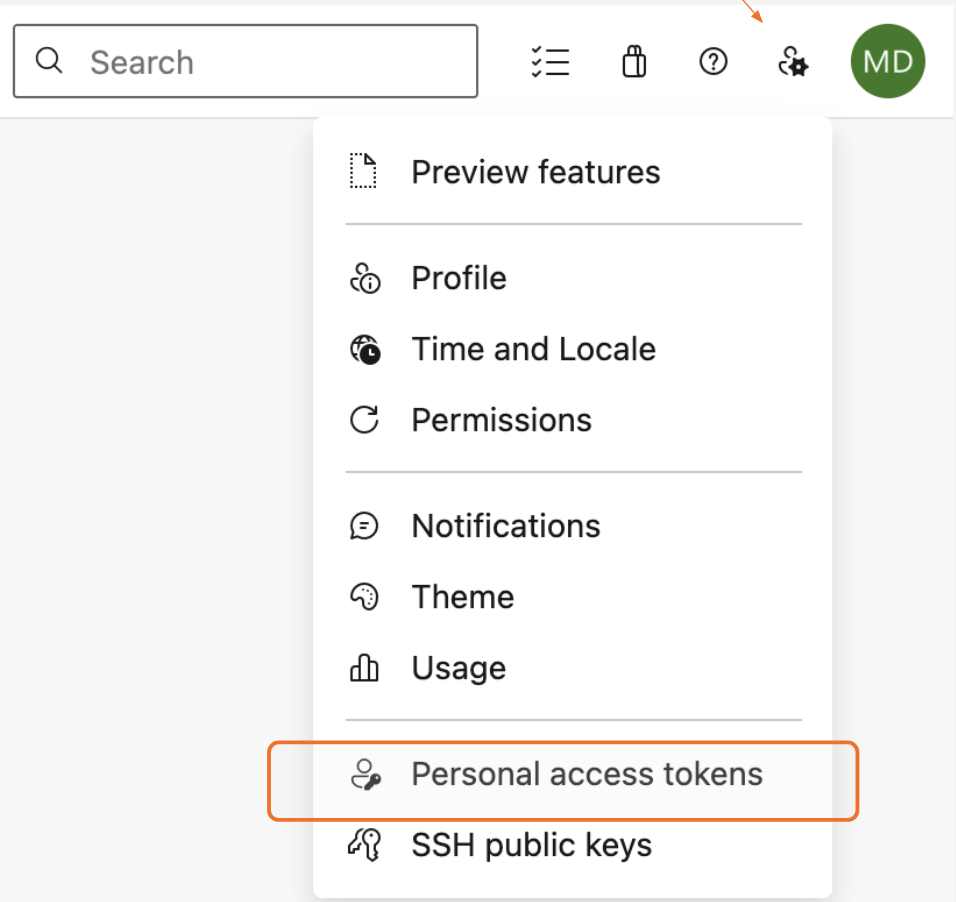Screen dimensions: 956x902
Task: Select the Theme option
Action: tap(462, 597)
